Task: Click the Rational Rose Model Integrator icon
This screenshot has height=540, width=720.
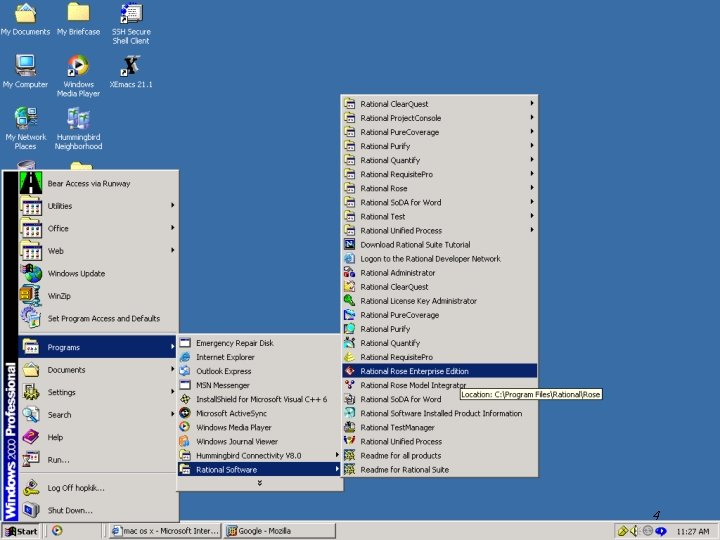Action: tap(349, 385)
